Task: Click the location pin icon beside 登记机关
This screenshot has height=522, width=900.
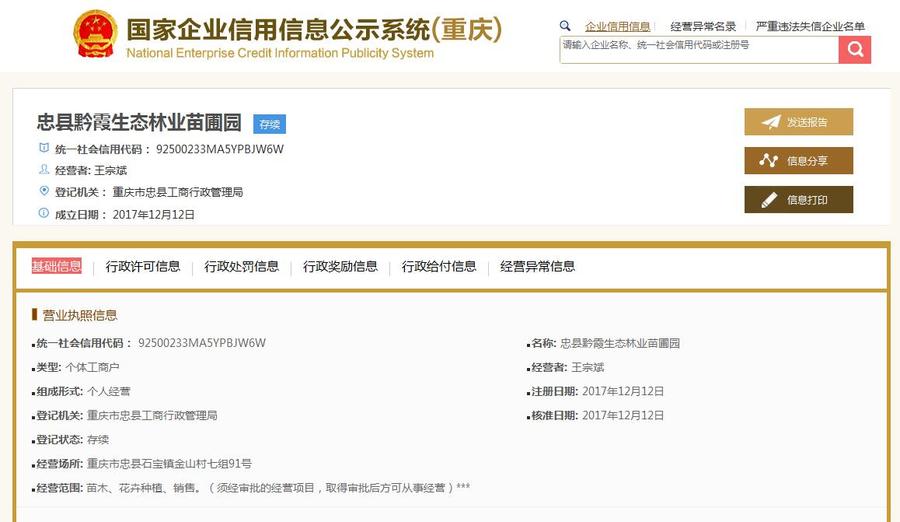Action: (44, 191)
